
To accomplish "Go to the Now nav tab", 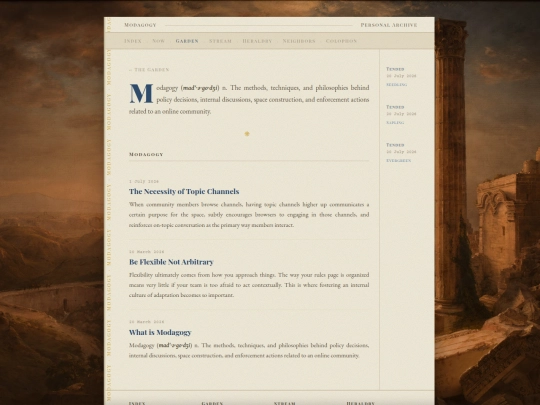I will point(158,41).
